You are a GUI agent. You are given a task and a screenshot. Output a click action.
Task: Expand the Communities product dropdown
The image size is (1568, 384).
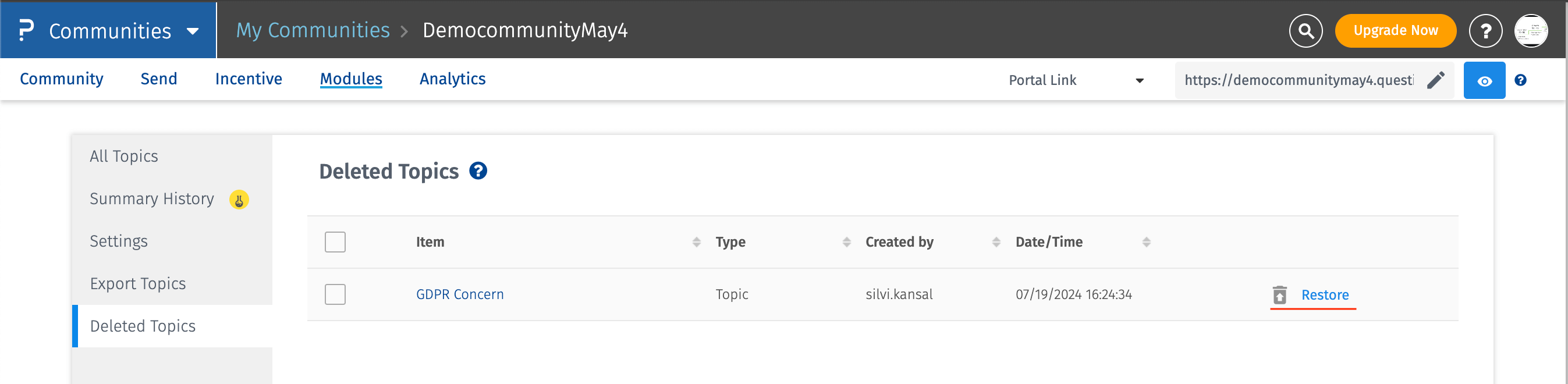(x=192, y=31)
